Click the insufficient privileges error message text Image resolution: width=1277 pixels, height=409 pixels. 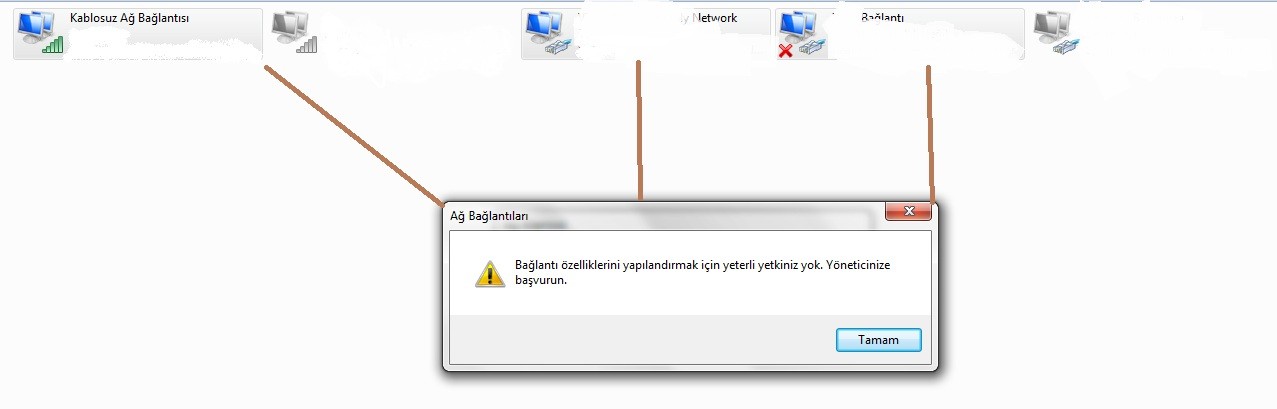coord(702,273)
